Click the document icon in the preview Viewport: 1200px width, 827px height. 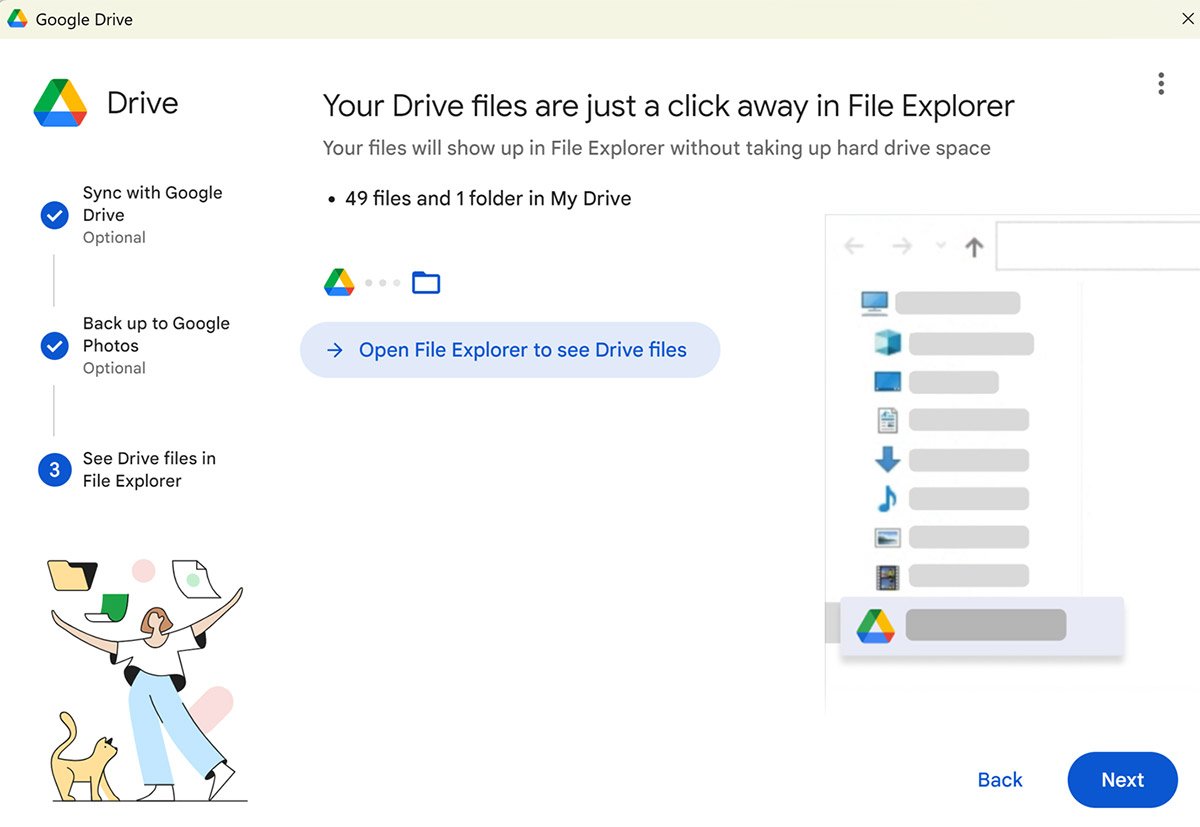click(x=887, y=420)
